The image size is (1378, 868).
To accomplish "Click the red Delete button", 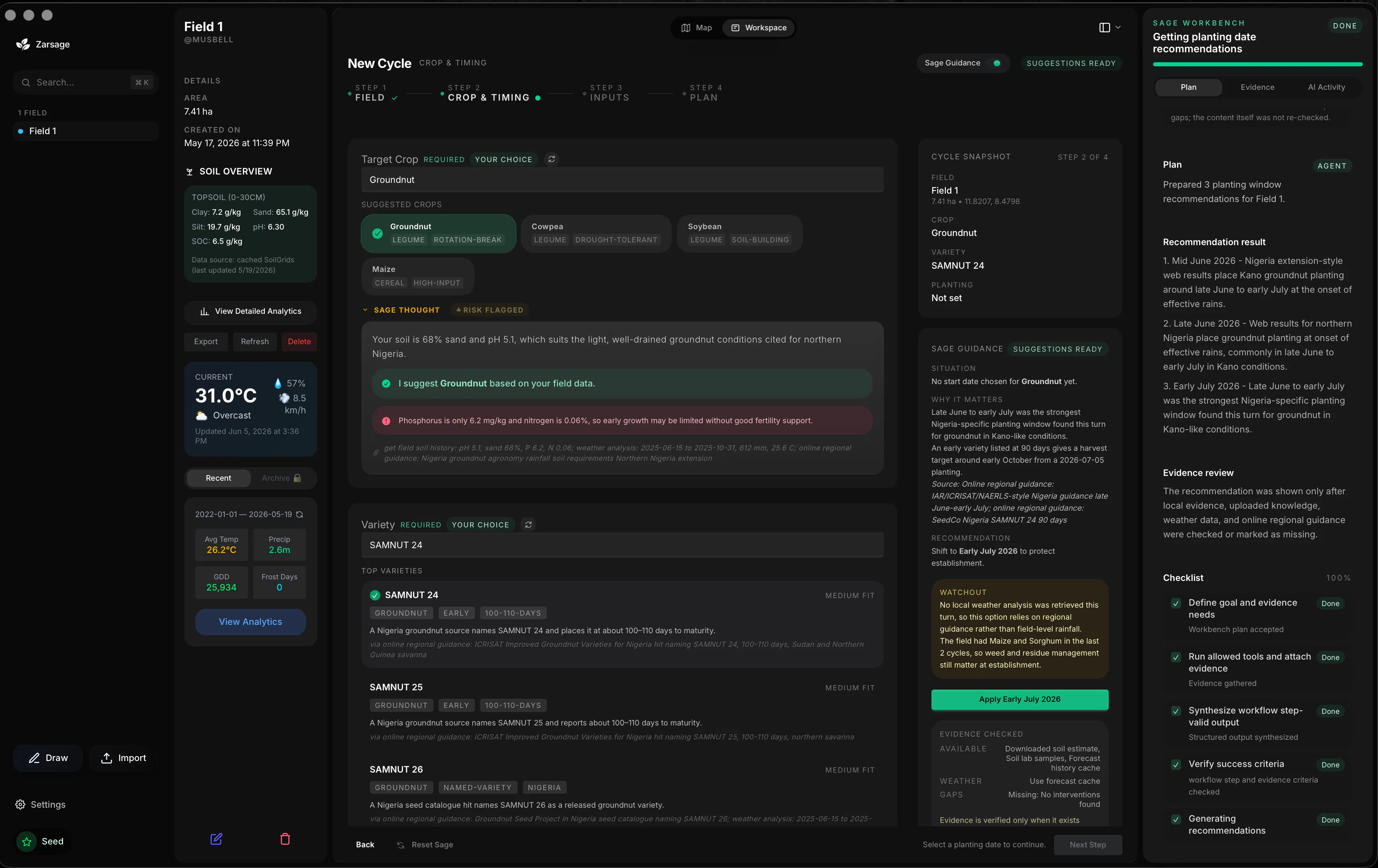I will pos(299,342).
